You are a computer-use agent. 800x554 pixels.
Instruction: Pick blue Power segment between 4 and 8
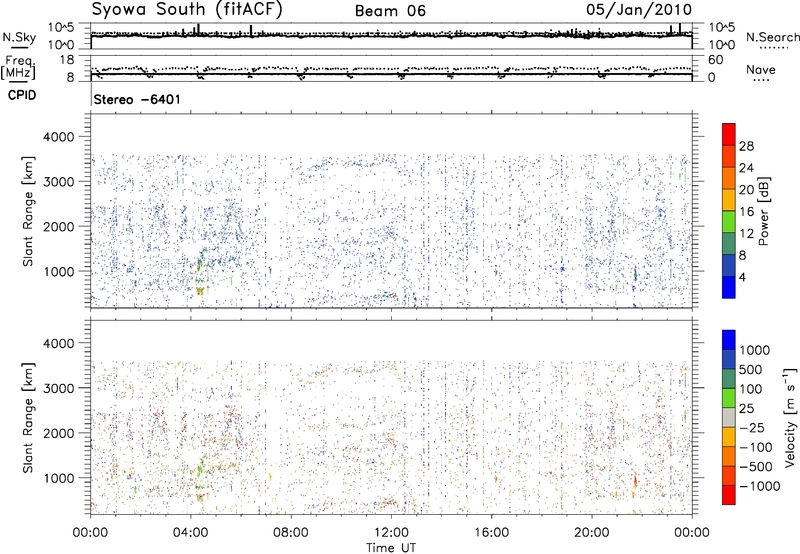coord(729,266)
